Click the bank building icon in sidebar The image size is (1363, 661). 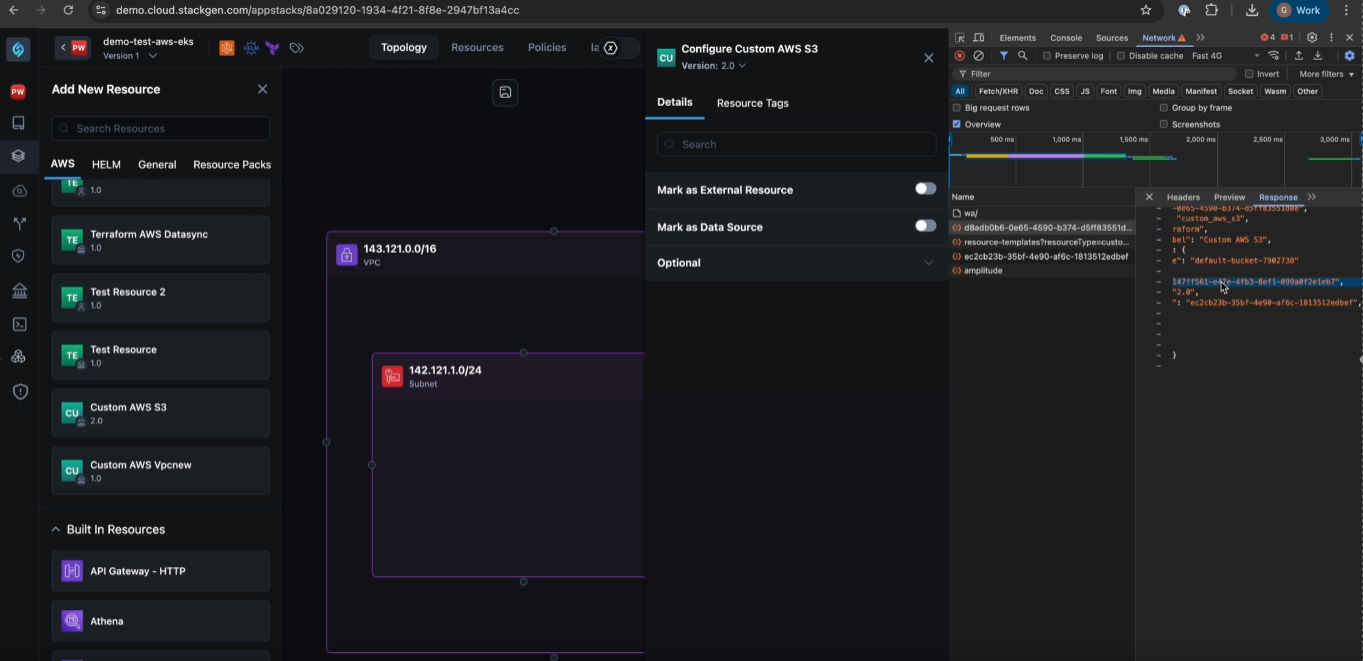pos(18,291)
